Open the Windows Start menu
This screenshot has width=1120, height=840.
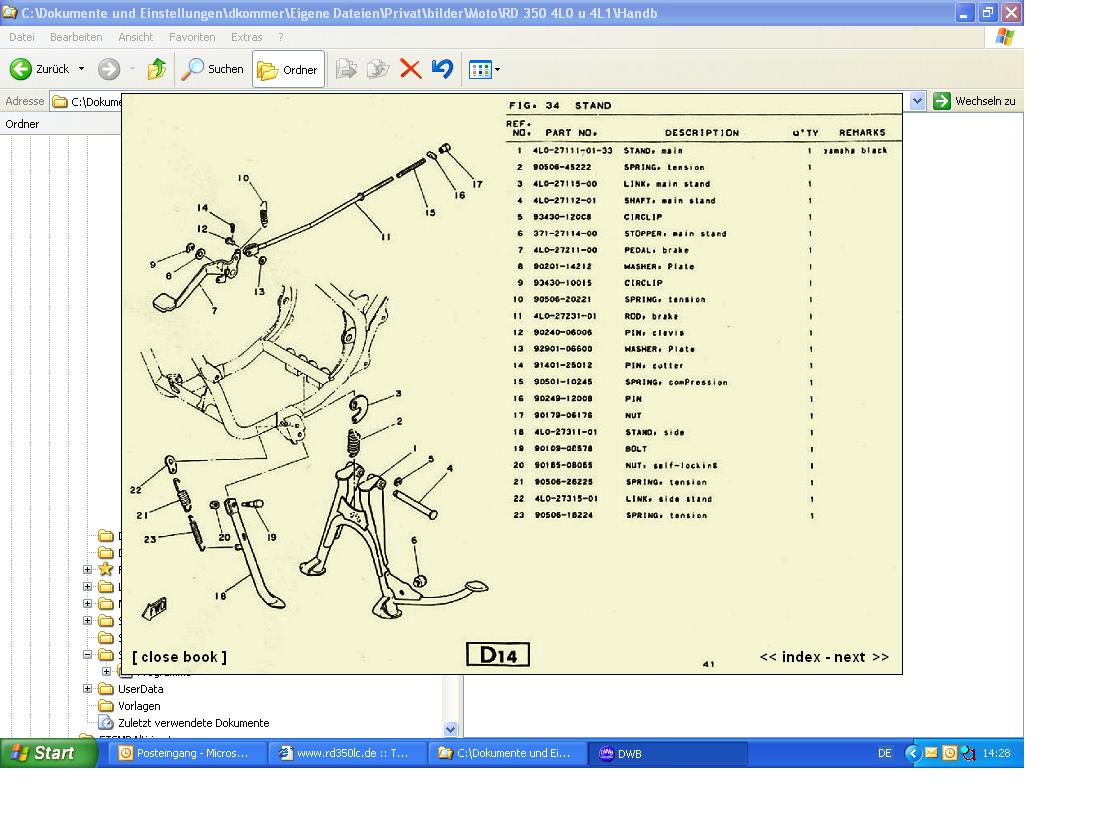tap(48, 753)
